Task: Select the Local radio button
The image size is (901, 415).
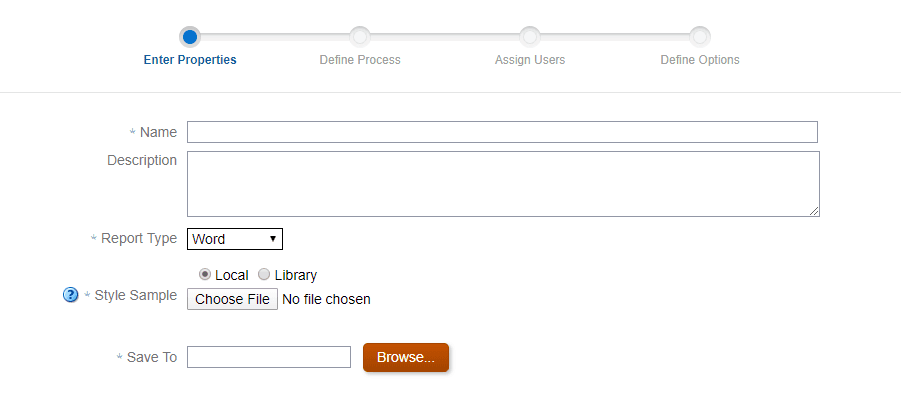Action: coord(206,274)
